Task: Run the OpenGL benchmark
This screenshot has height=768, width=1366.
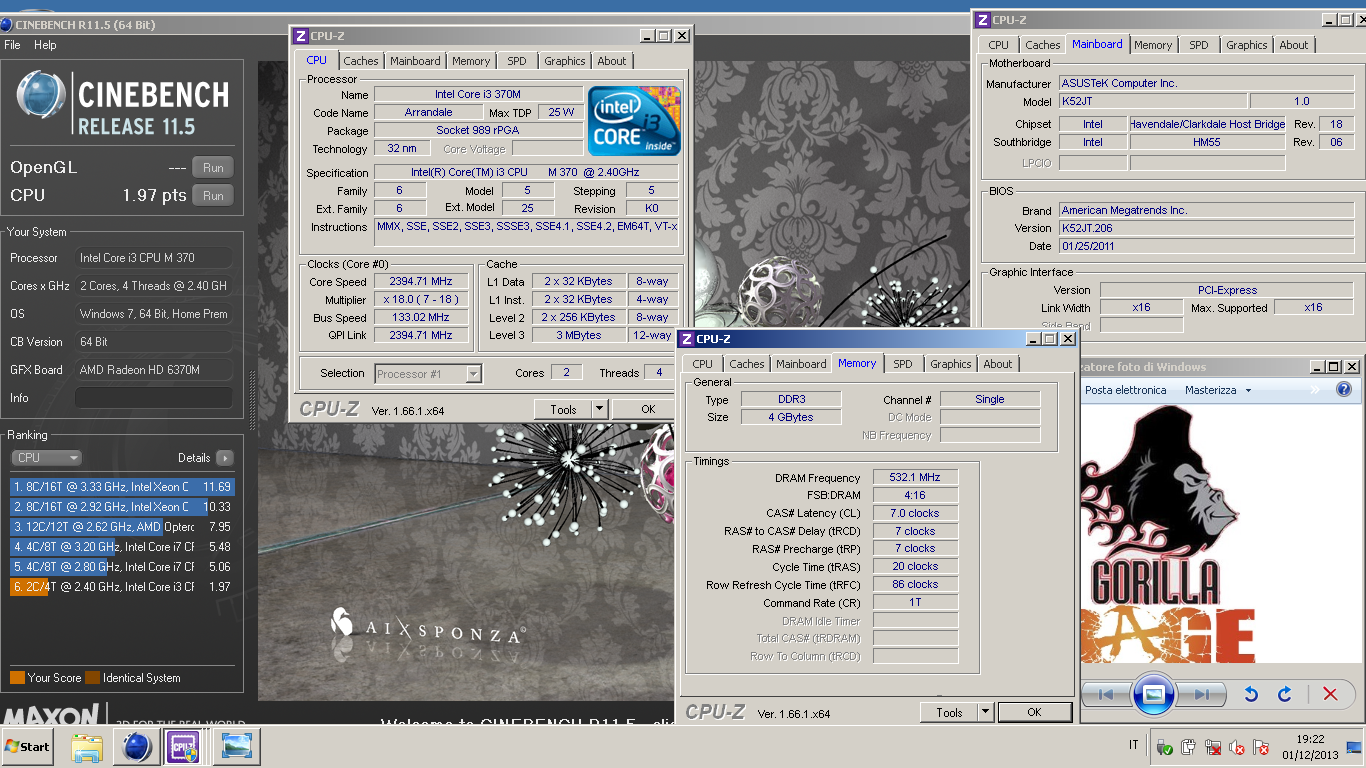Action: [x=213, y=168]
